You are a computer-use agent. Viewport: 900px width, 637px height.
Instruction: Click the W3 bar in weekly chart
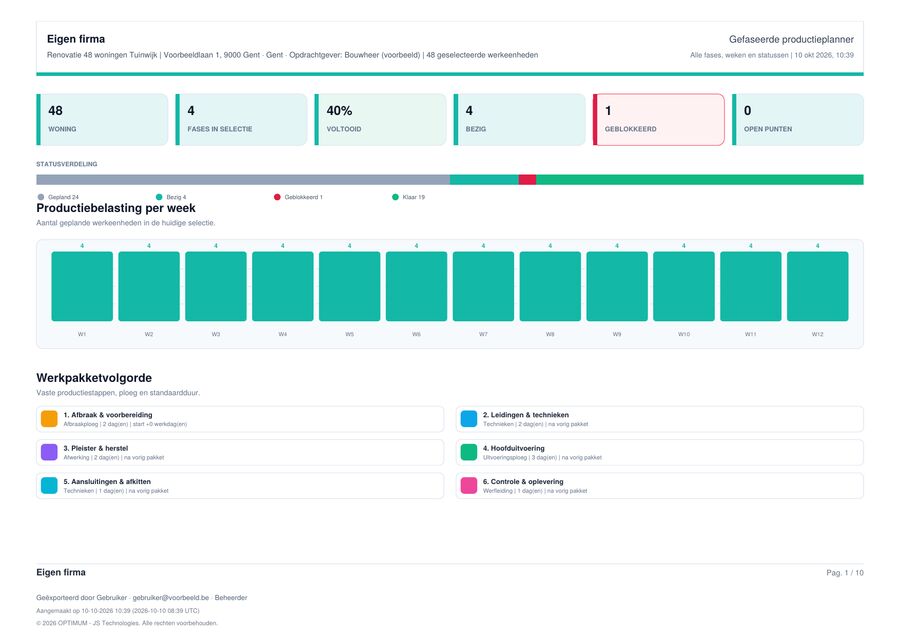click(216, 286)
